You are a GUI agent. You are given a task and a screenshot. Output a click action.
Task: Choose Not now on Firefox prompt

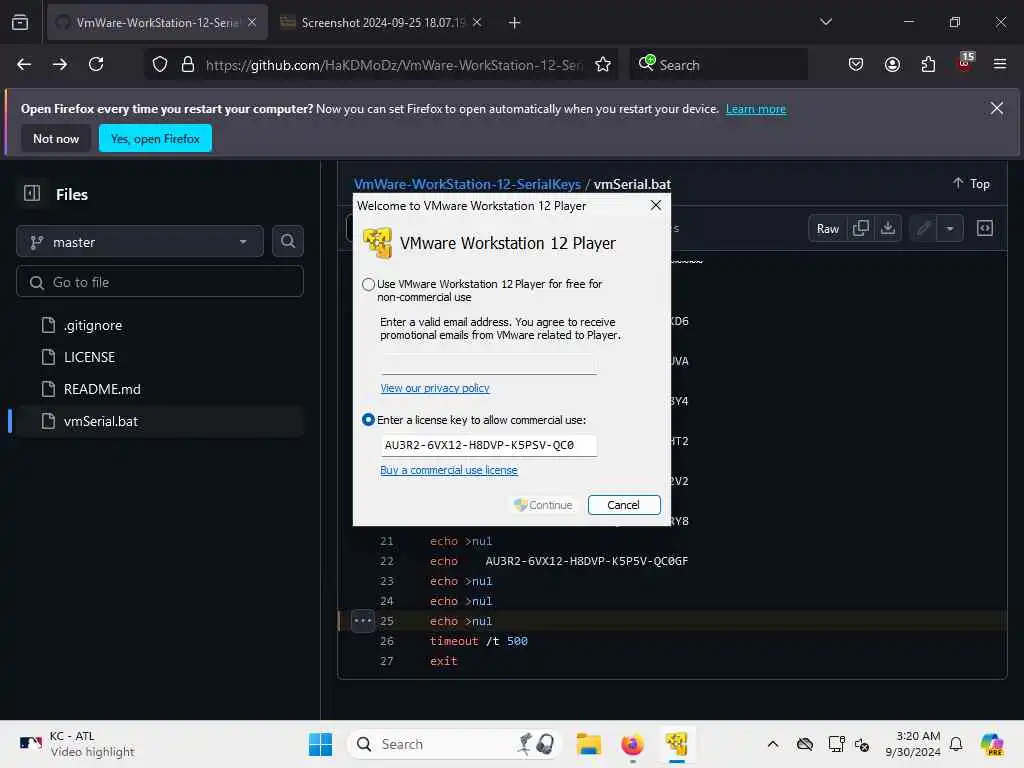click(x=56, y=138)
